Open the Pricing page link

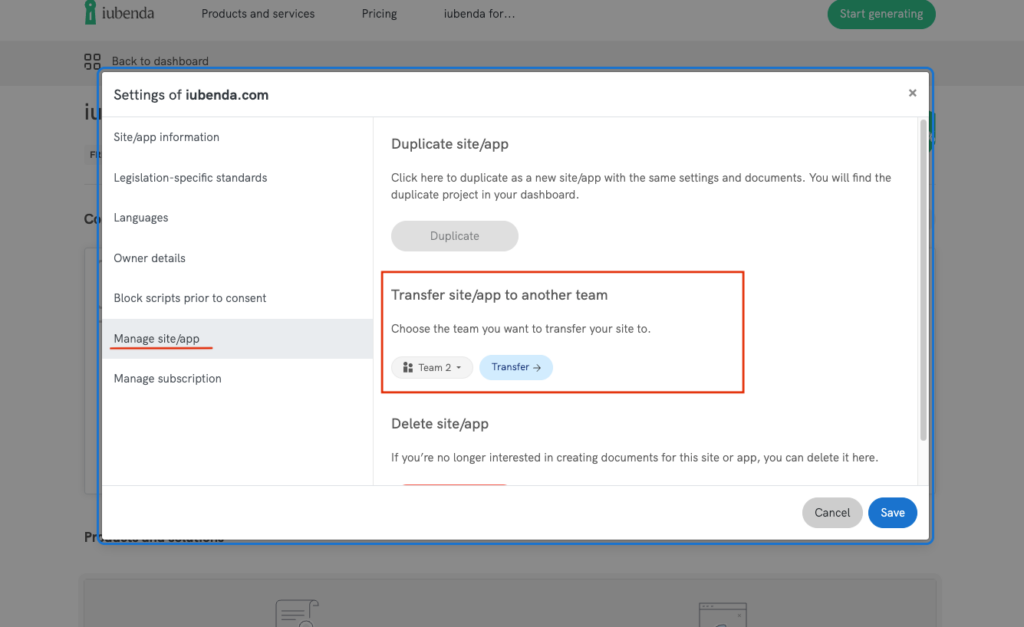[379, 14]
